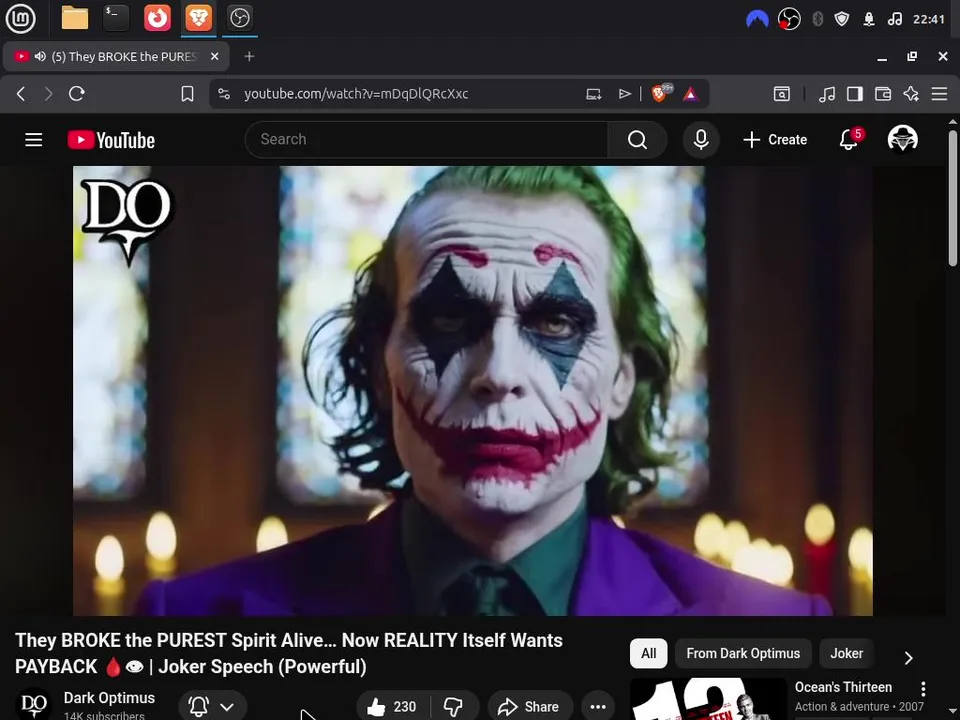Click the Joker video player
The image size is (960, 720).
pos(473,391)
